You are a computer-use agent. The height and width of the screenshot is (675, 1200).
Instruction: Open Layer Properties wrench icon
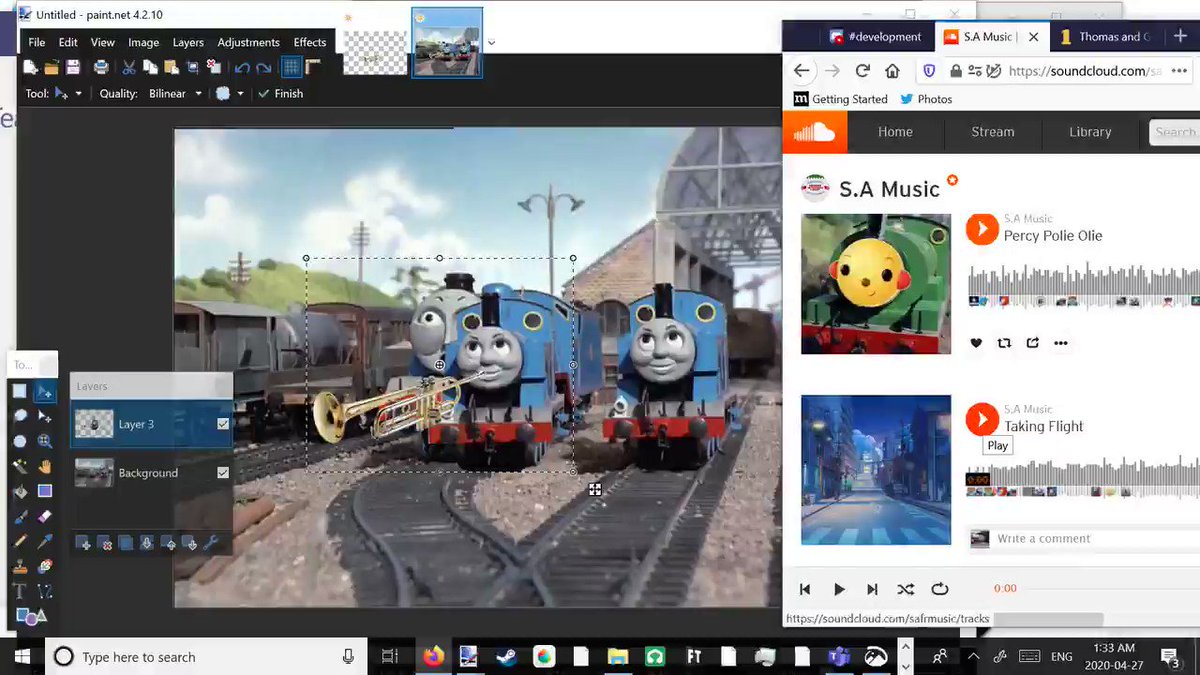(x=211, y=543)
